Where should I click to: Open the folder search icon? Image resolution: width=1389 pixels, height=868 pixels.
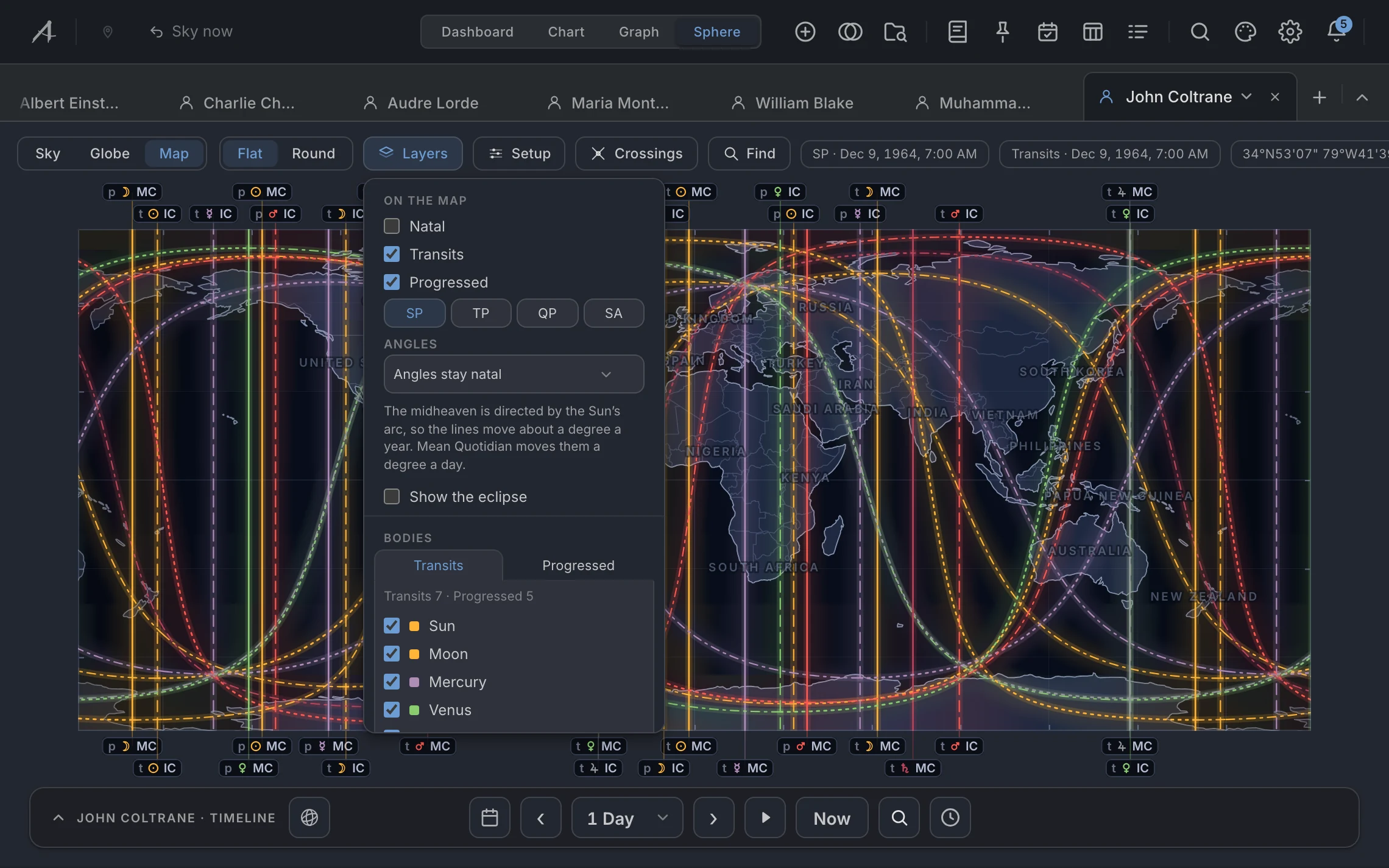895,32
